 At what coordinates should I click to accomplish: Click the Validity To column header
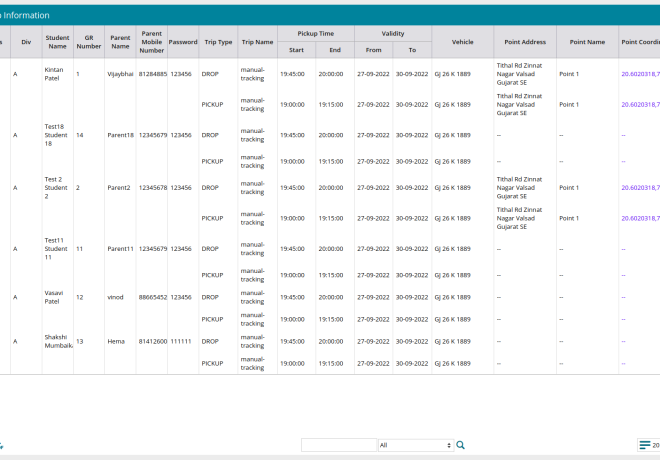point(411,49)
